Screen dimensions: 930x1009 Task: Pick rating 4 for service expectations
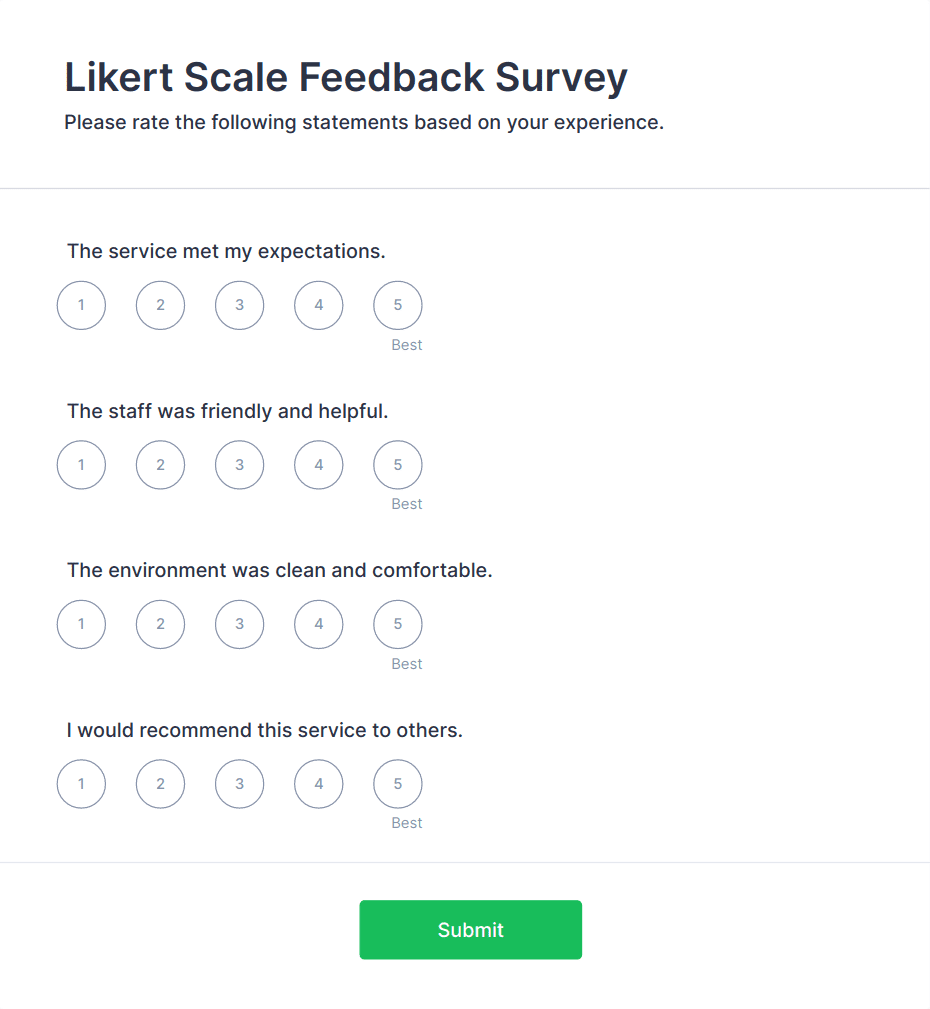click(319, 305)
